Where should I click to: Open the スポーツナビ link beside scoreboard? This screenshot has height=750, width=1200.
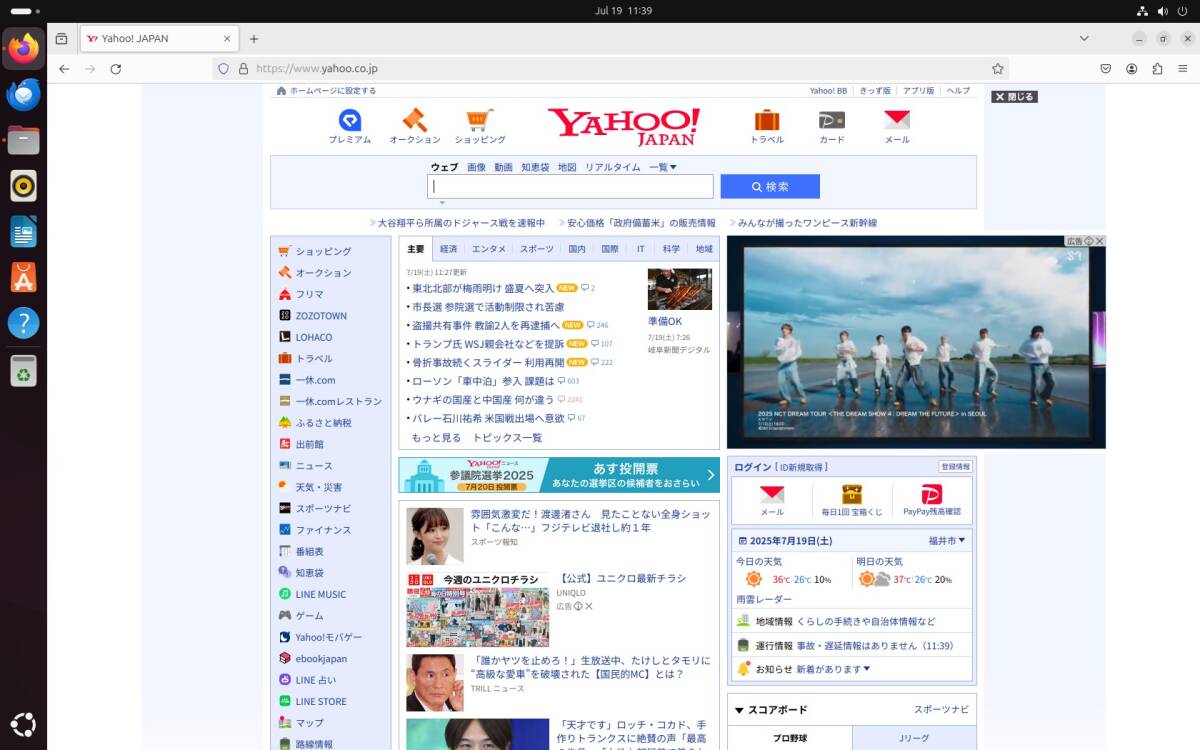pyautogui.click(x=941, y=710)
